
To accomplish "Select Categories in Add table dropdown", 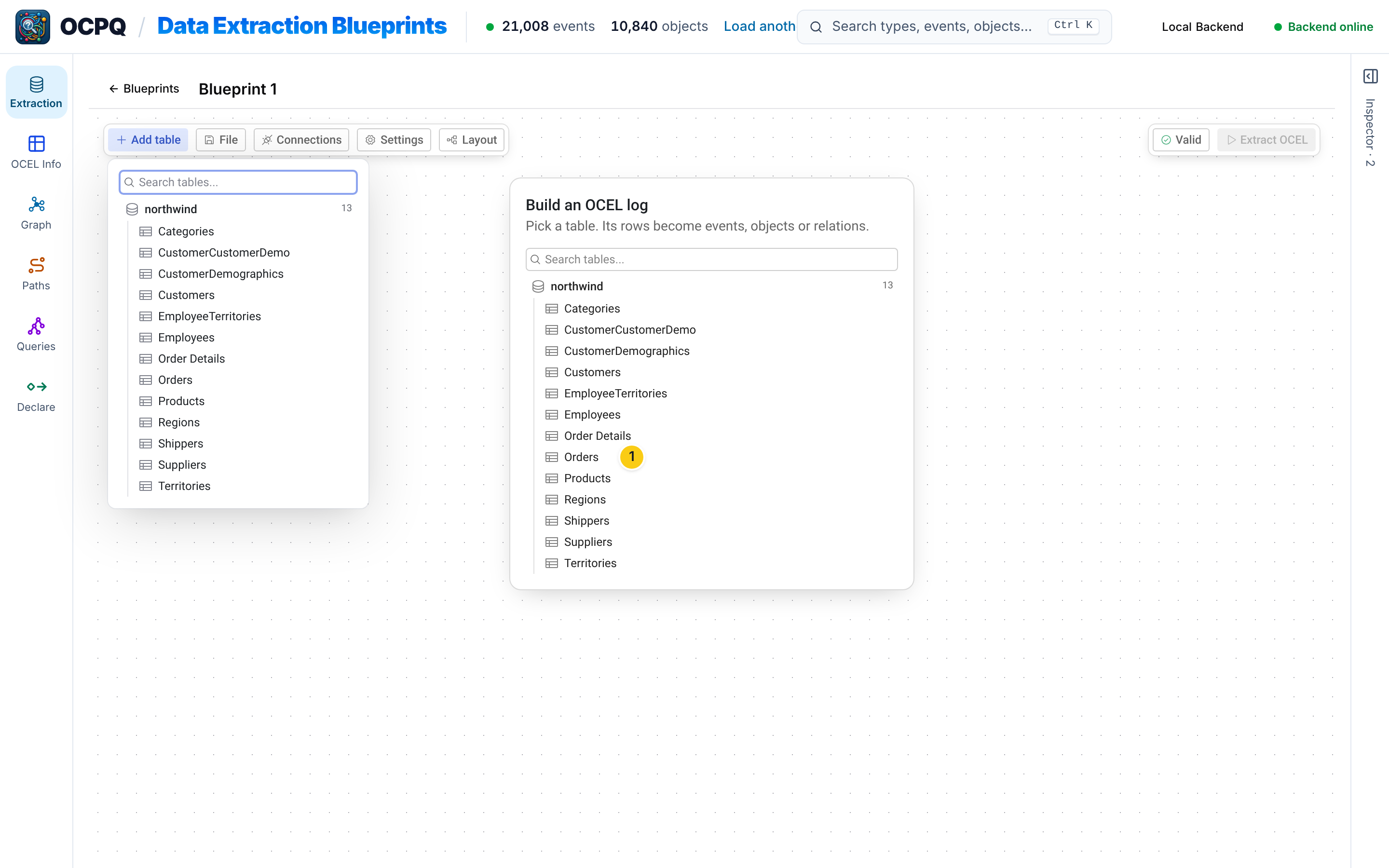I will click(x=245, y=231).
